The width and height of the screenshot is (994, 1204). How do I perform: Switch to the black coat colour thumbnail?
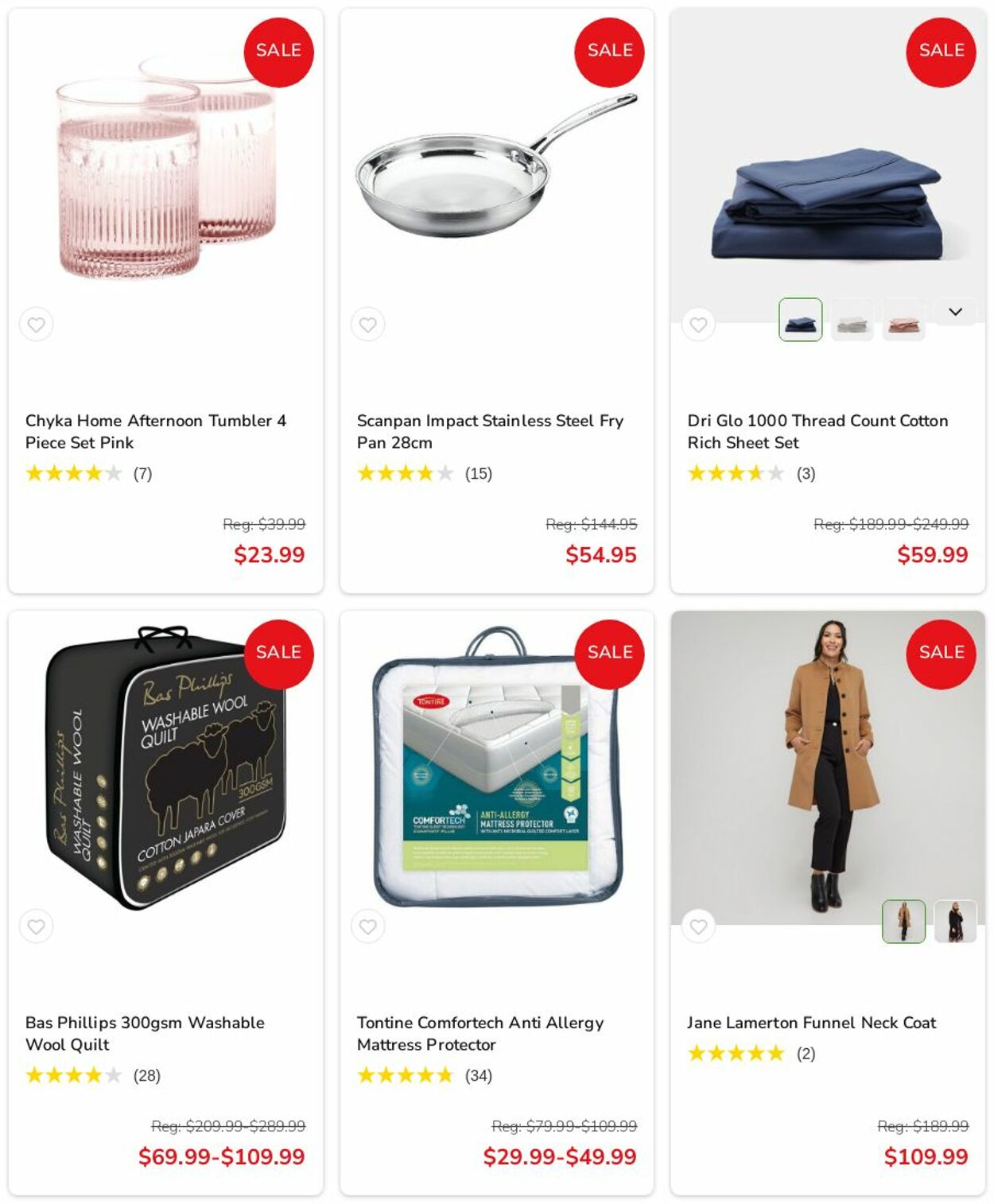(955, 922)
